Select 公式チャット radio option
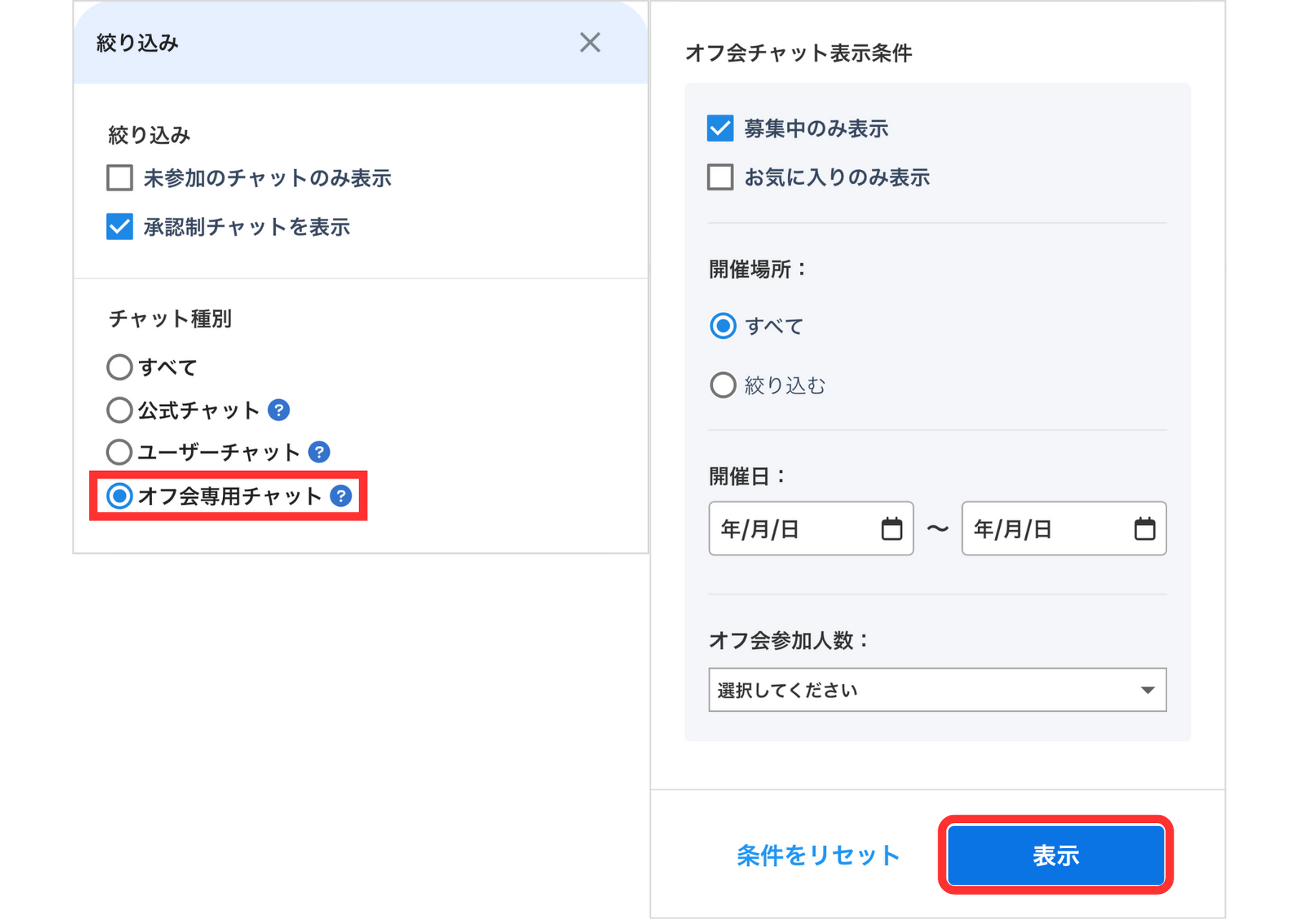Viewport: 1299px width, 924px height. coord(120,410)
